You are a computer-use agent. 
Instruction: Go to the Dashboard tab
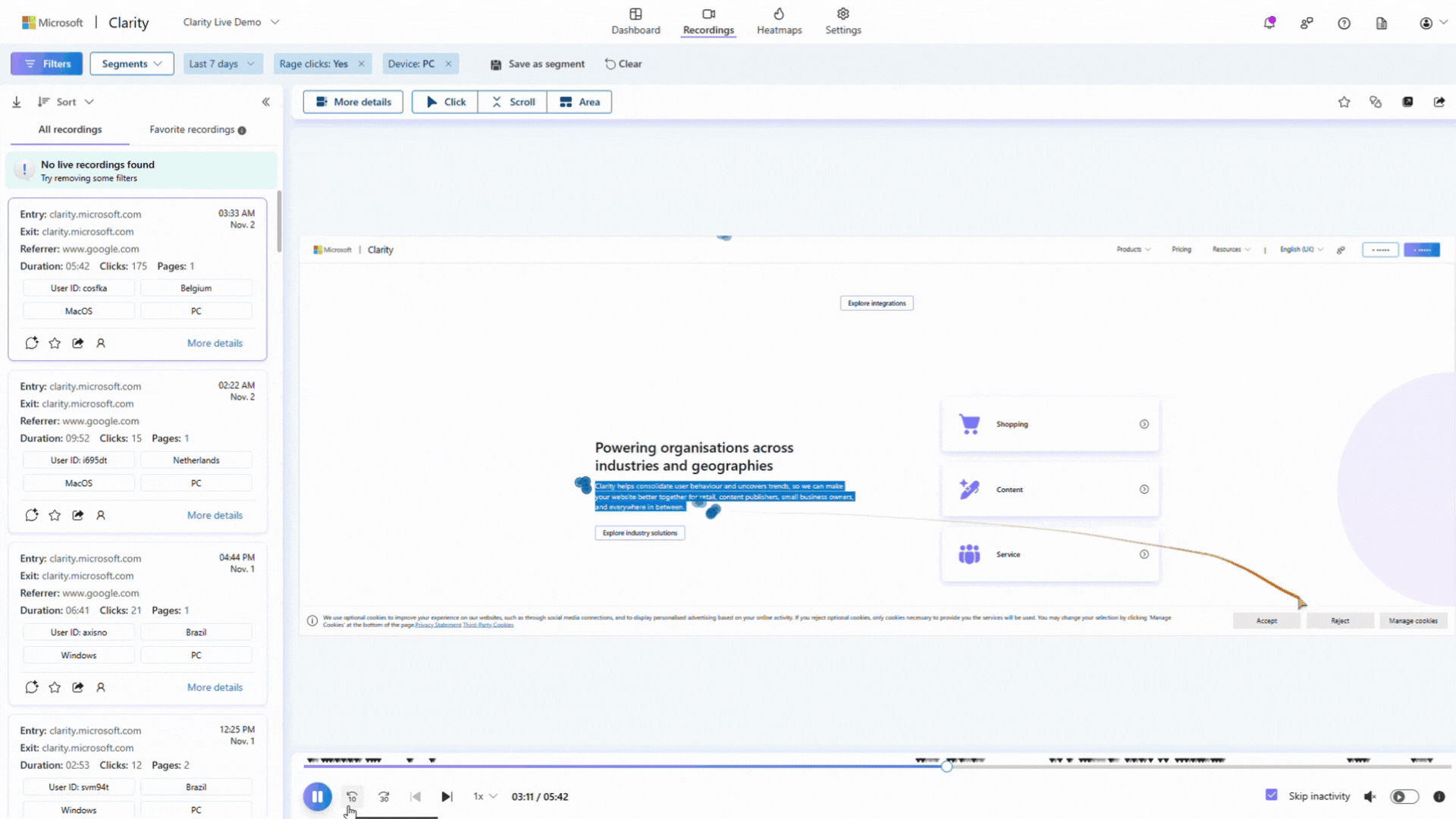point(635,22)
